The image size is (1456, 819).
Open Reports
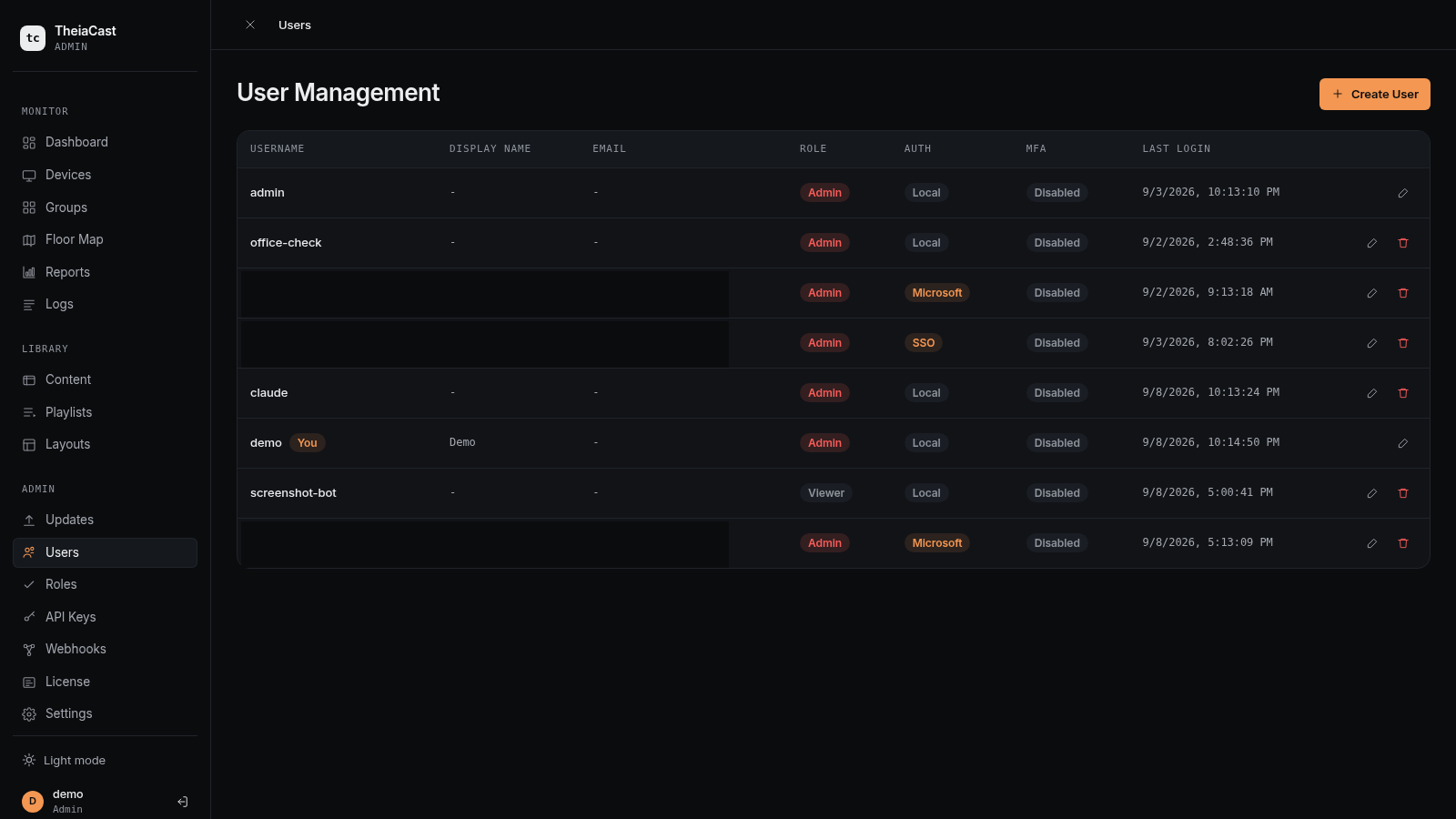pos(105,272)
